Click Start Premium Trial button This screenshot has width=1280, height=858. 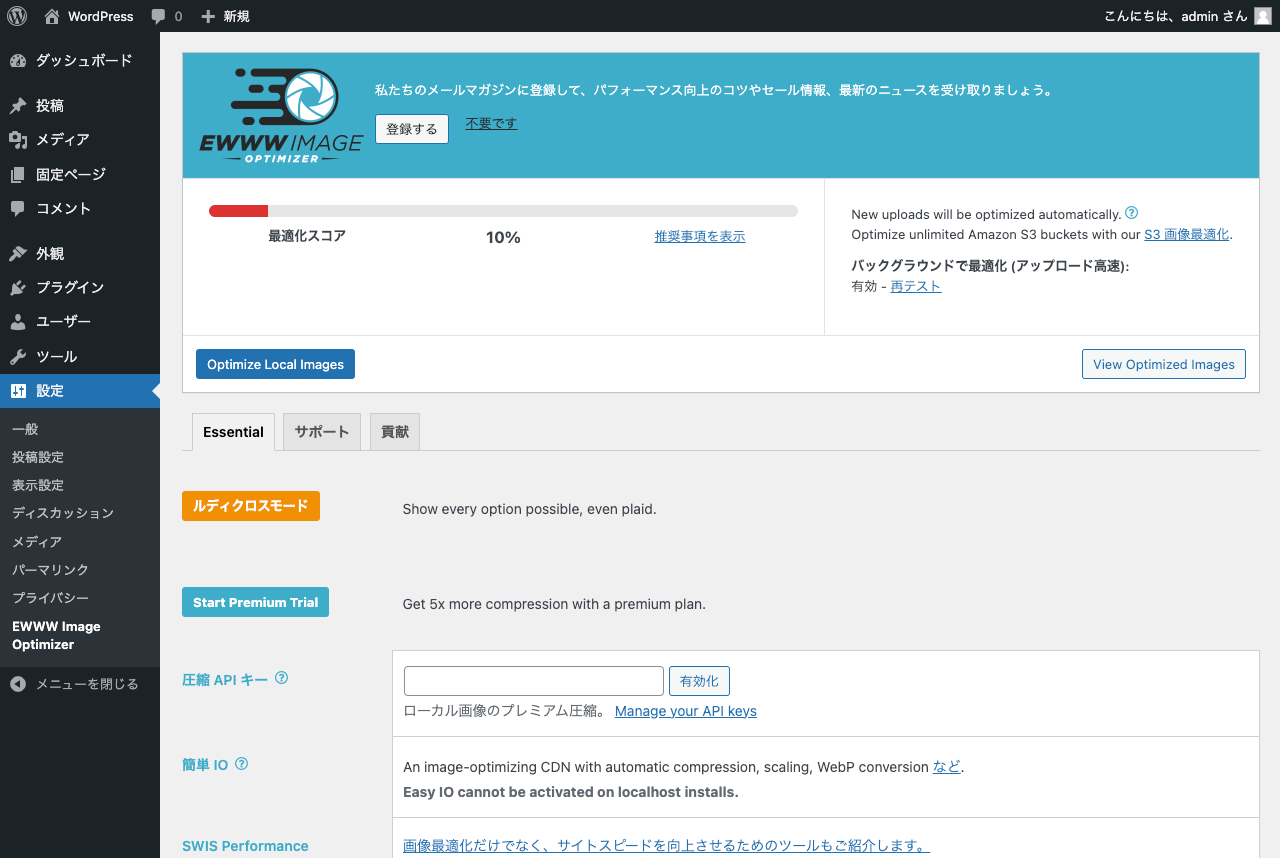[255, 603]
